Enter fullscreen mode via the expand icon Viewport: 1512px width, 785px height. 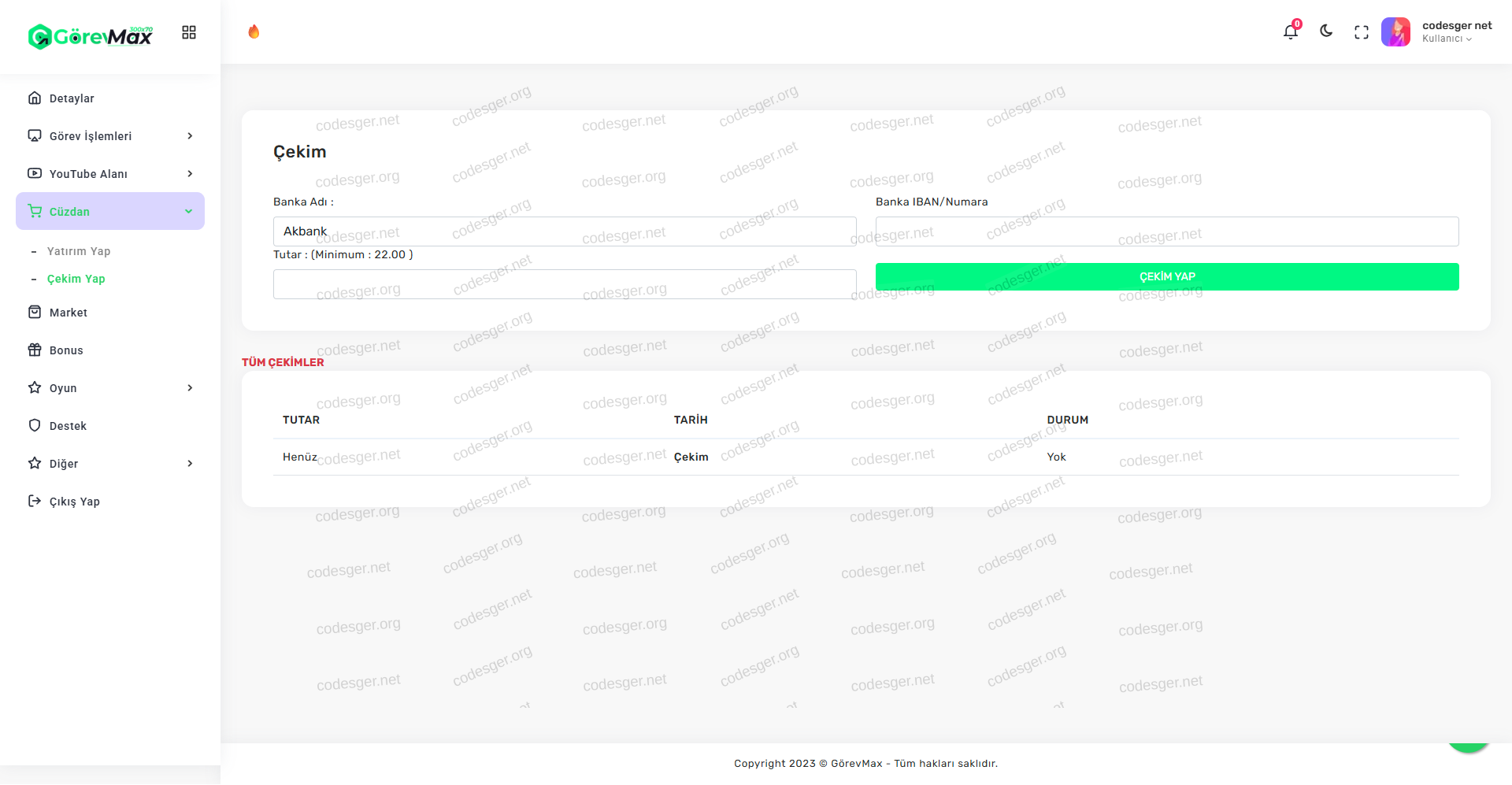coord(1362,32)
